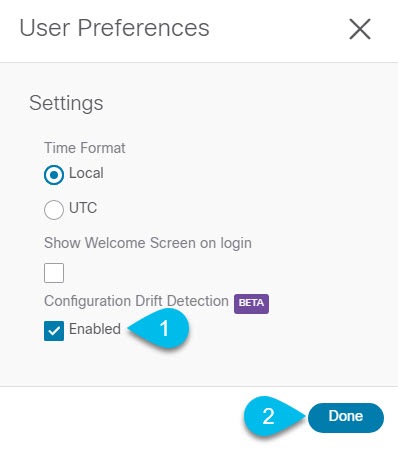Click the Configuration Drift Detection label
The image size is (398, 449).
[136, 301]
